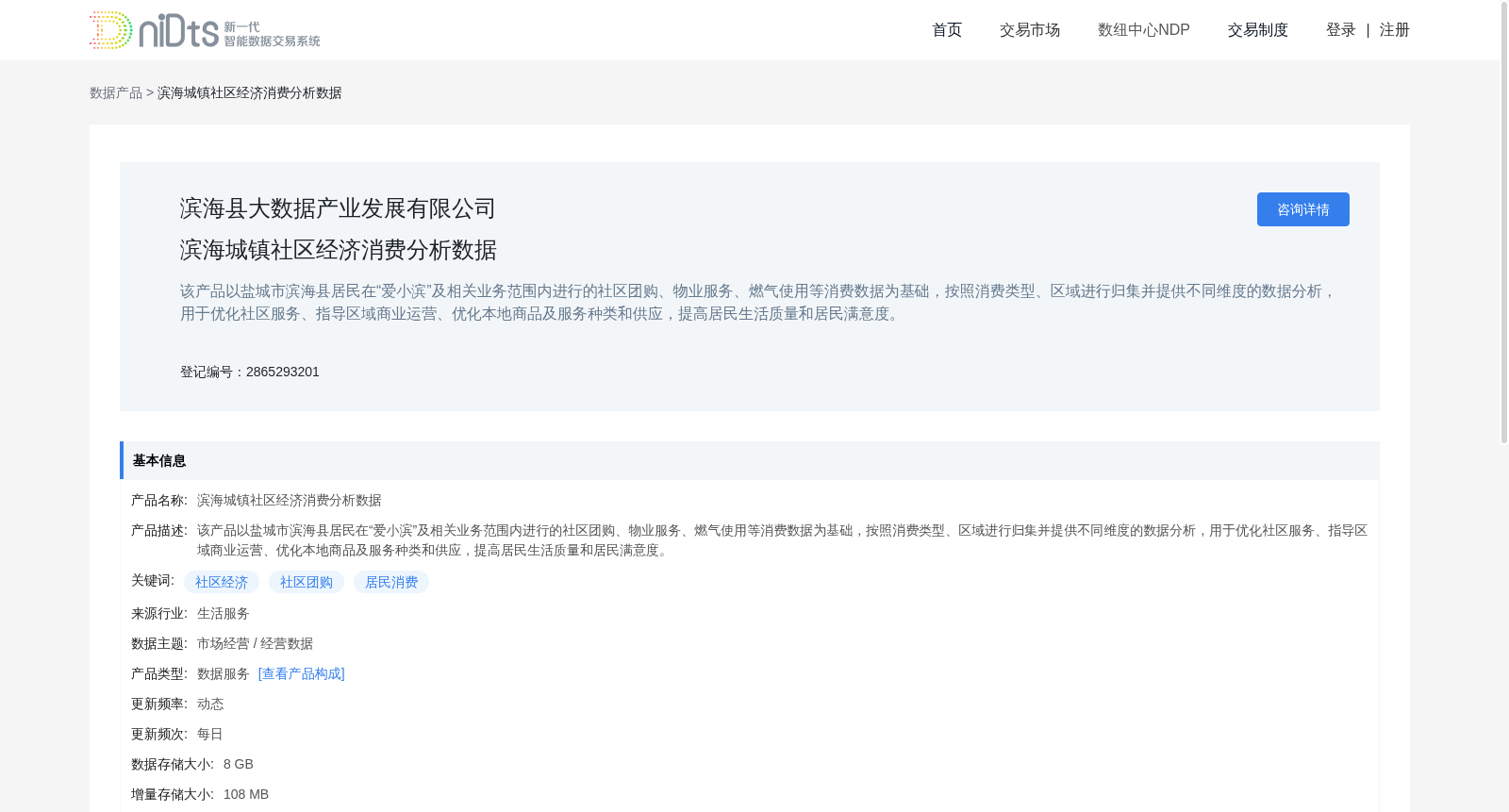This screenshot has height=812, width=1509.
Task: Click the 动态 update rate value
Action: 210,704
